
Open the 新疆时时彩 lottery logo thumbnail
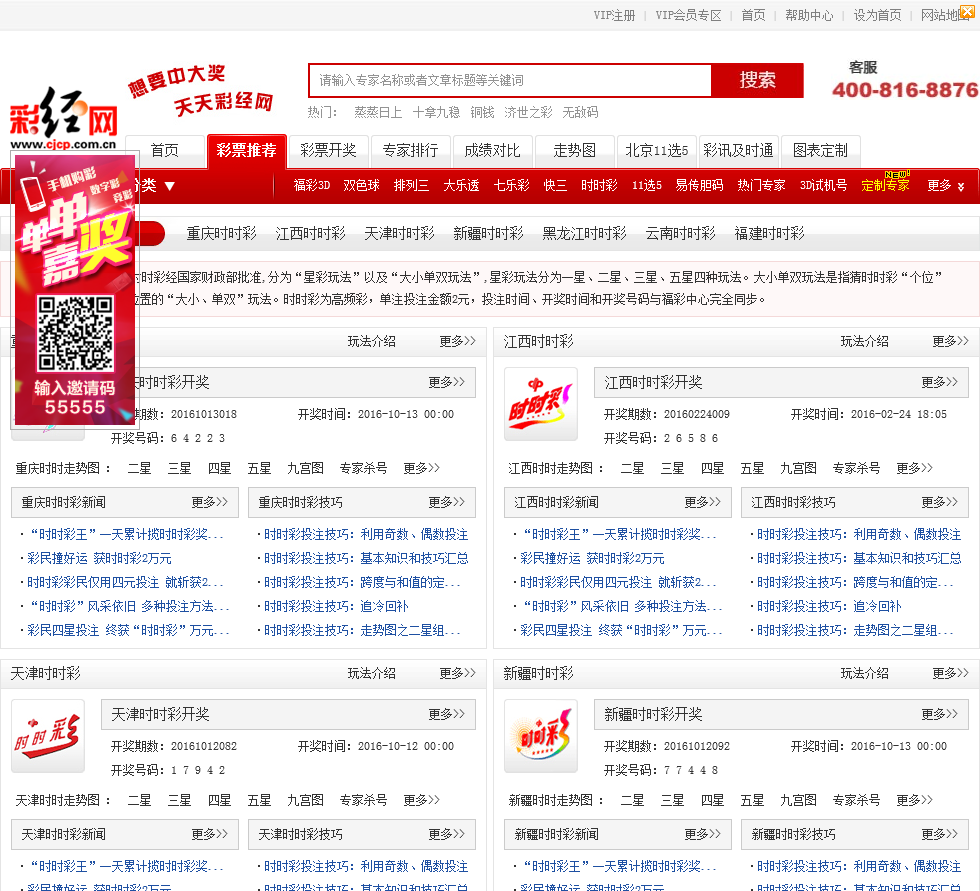[x=541, y=735]
